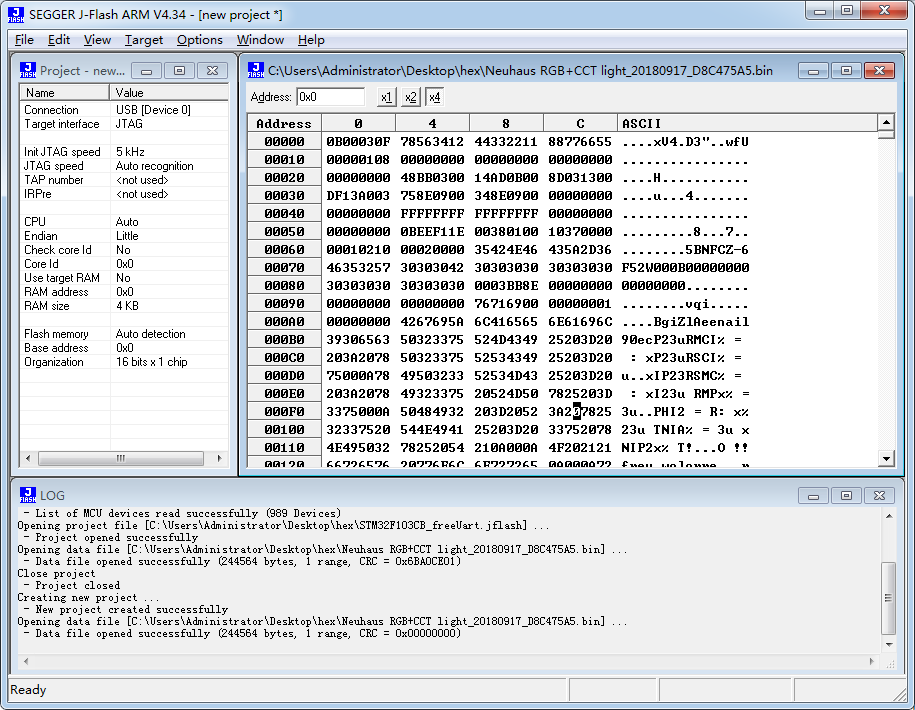Click hex value 0B00030F at address 00000
This screenshot has width=915, height=710.
point(358,142)
